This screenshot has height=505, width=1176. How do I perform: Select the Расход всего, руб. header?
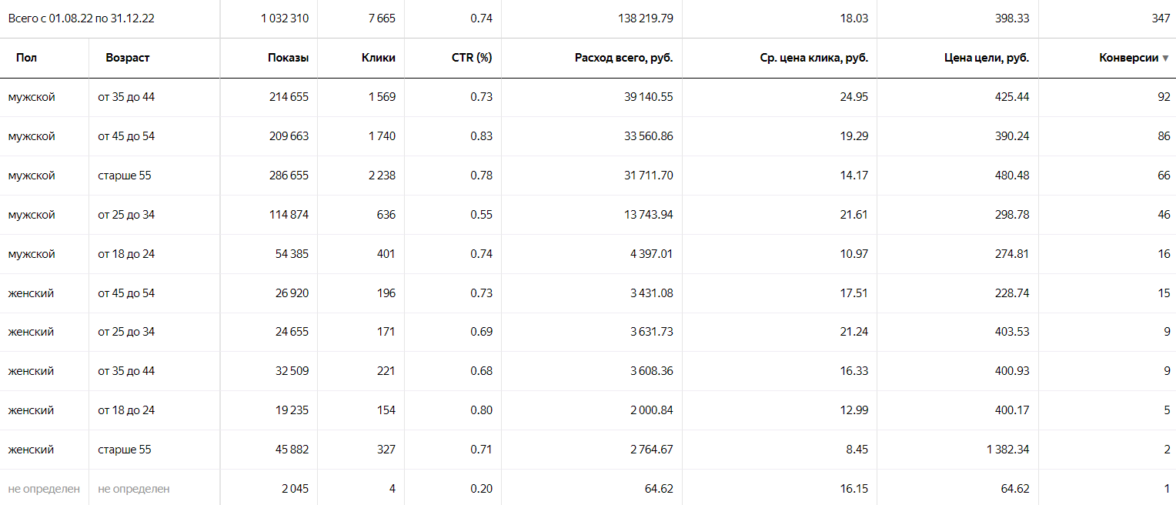(623, 58)
